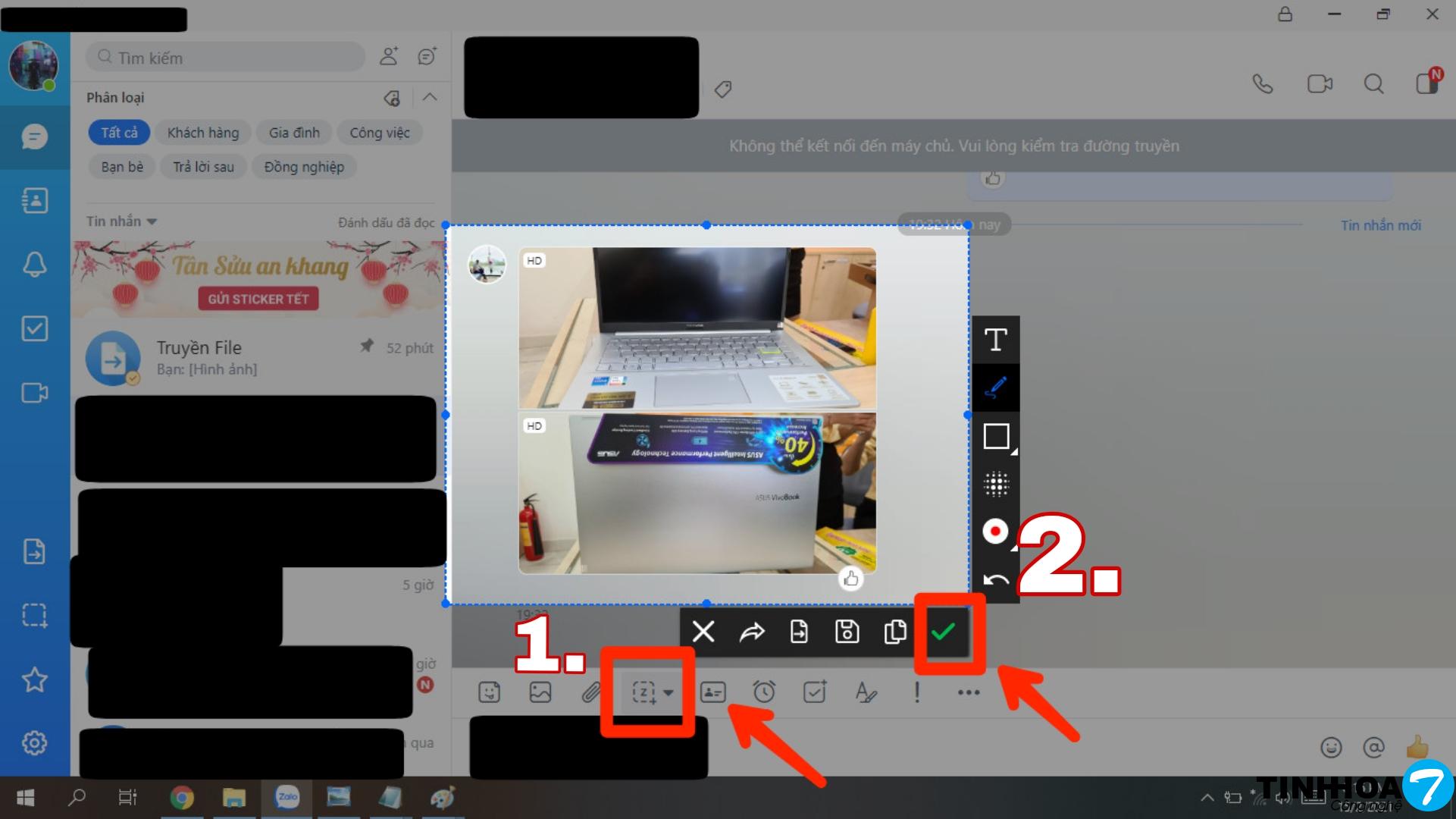Screen dimensions: 1456x819
Task: Expand the screenshot capture dropdown arrow
Action: tap(669, 692)
